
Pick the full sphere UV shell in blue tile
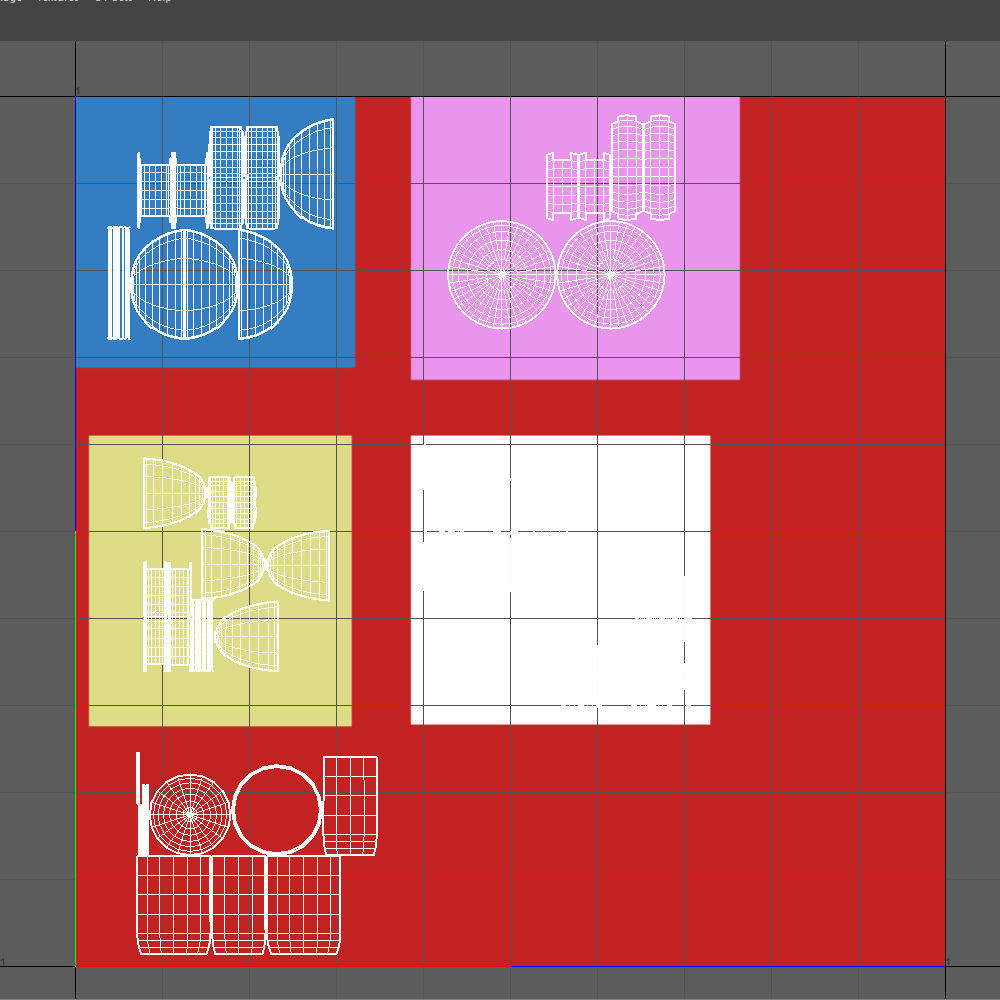pyautogui.click(x=184, y=284)
